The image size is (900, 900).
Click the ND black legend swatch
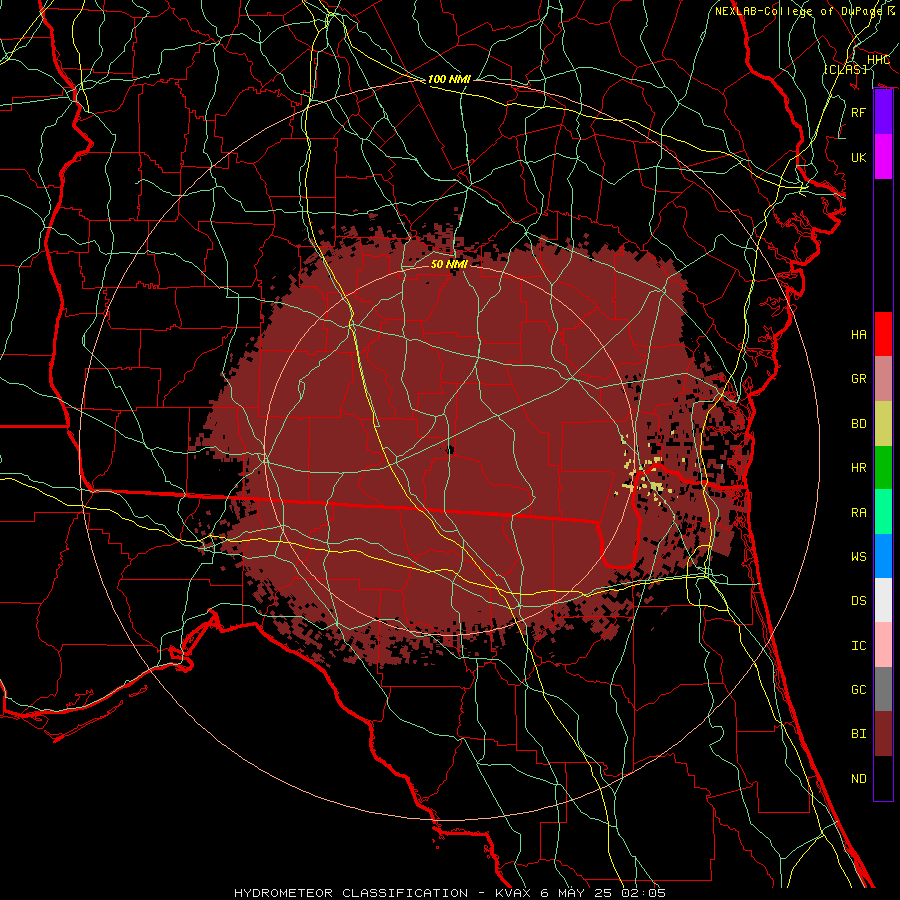coord(883,778)
